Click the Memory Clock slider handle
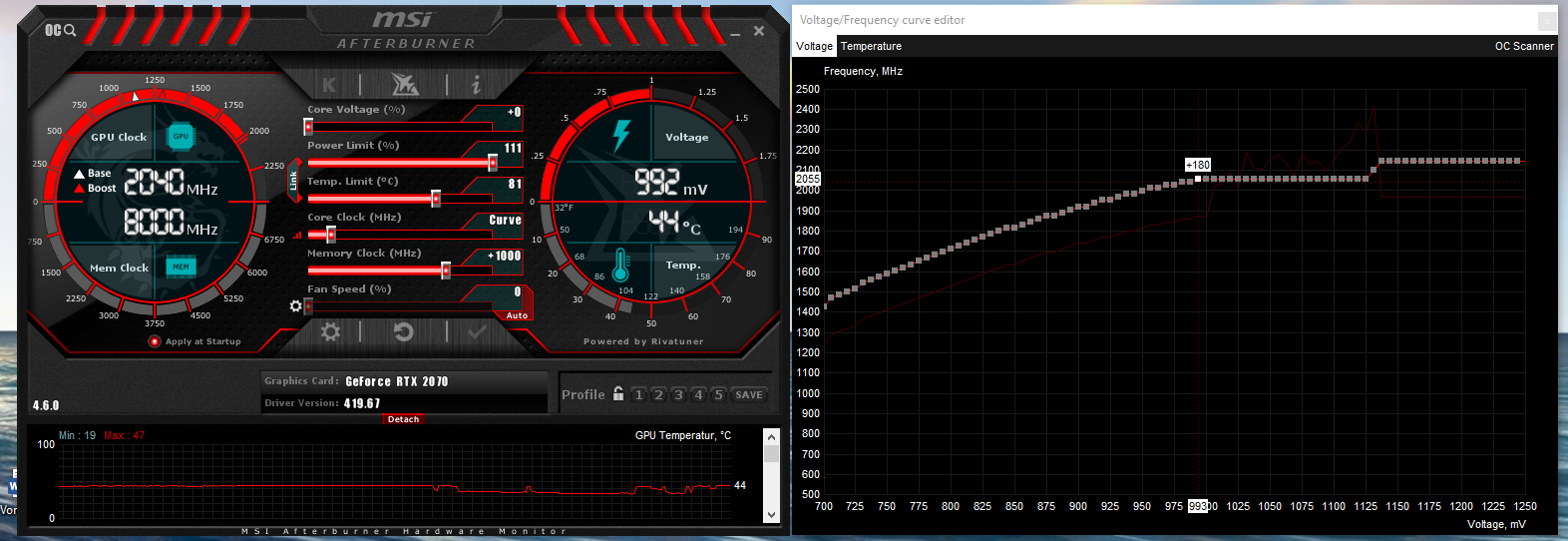 (446, 270)
